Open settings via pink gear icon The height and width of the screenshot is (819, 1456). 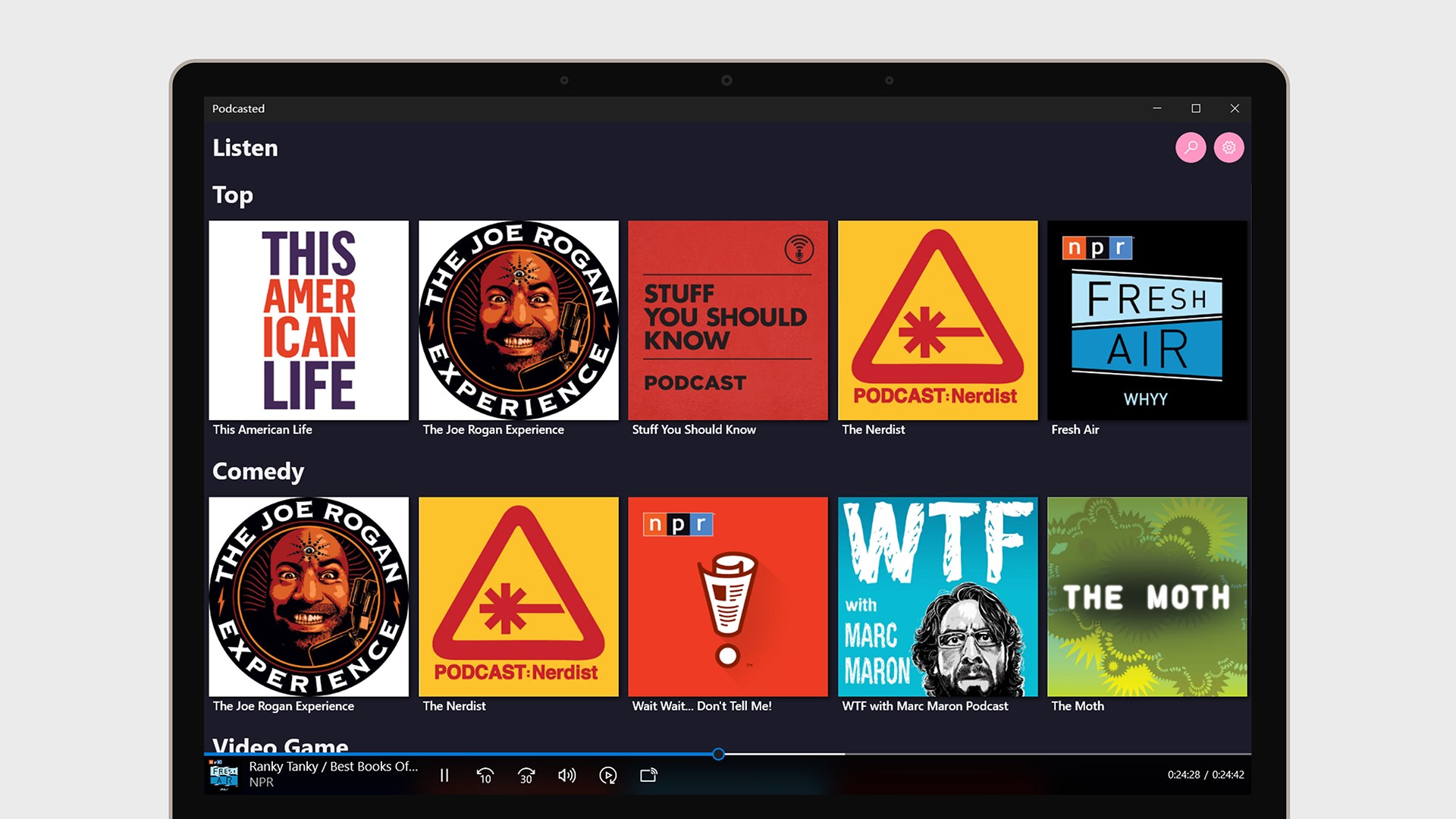point(1228,147)
